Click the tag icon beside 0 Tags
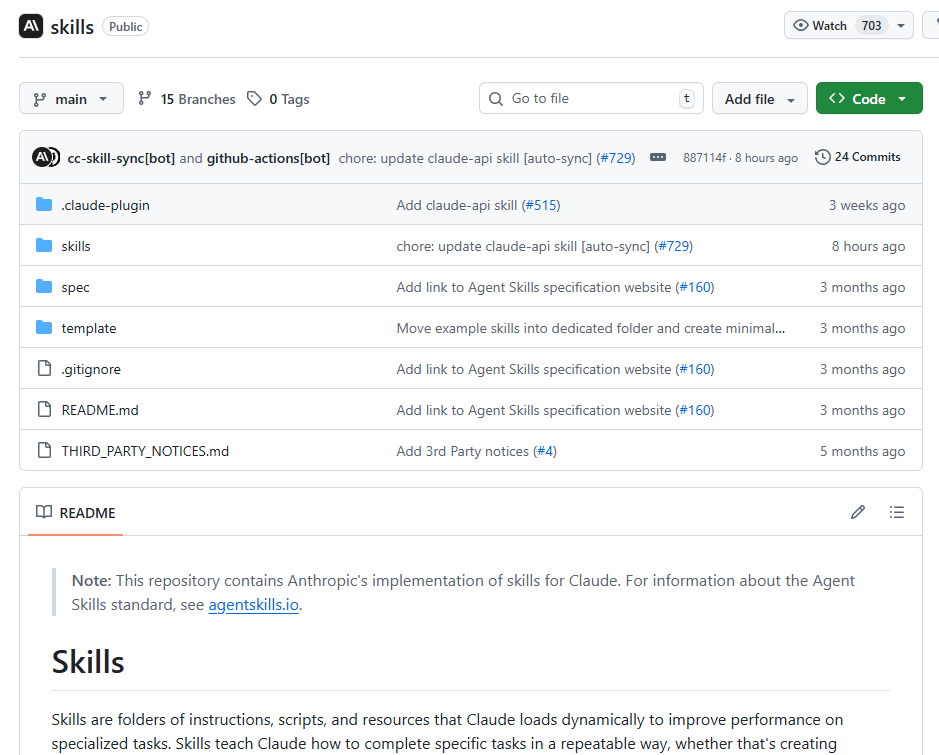This screenshot has width=939, height=755. tap(255, 98)
